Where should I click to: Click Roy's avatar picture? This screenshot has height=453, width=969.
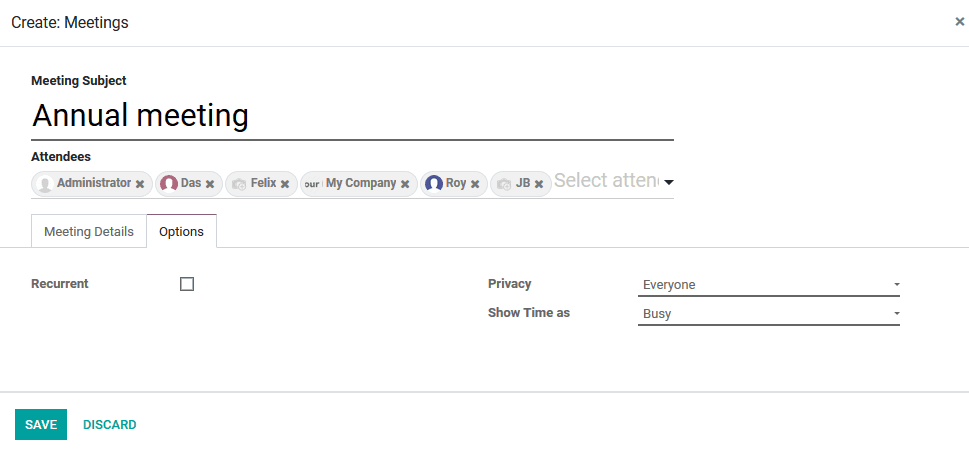coord(434,184)
